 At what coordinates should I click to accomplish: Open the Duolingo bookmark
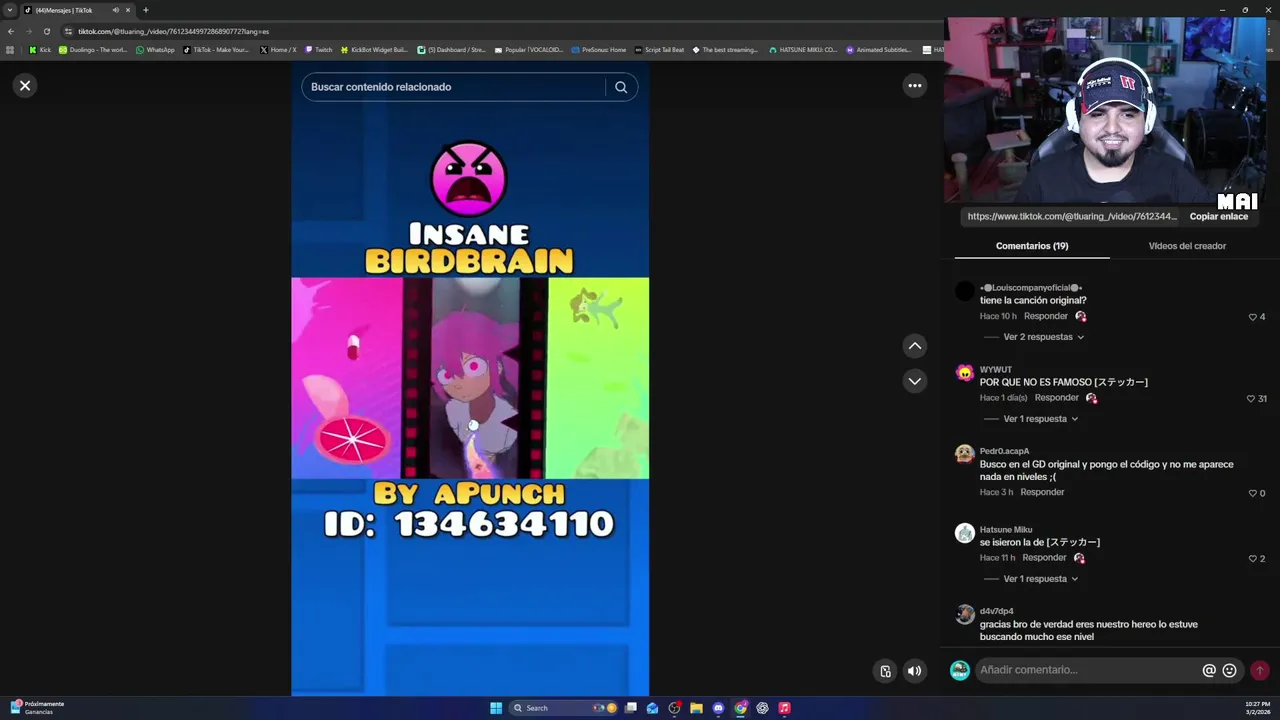pyautogui.click(x=93, y=49)
